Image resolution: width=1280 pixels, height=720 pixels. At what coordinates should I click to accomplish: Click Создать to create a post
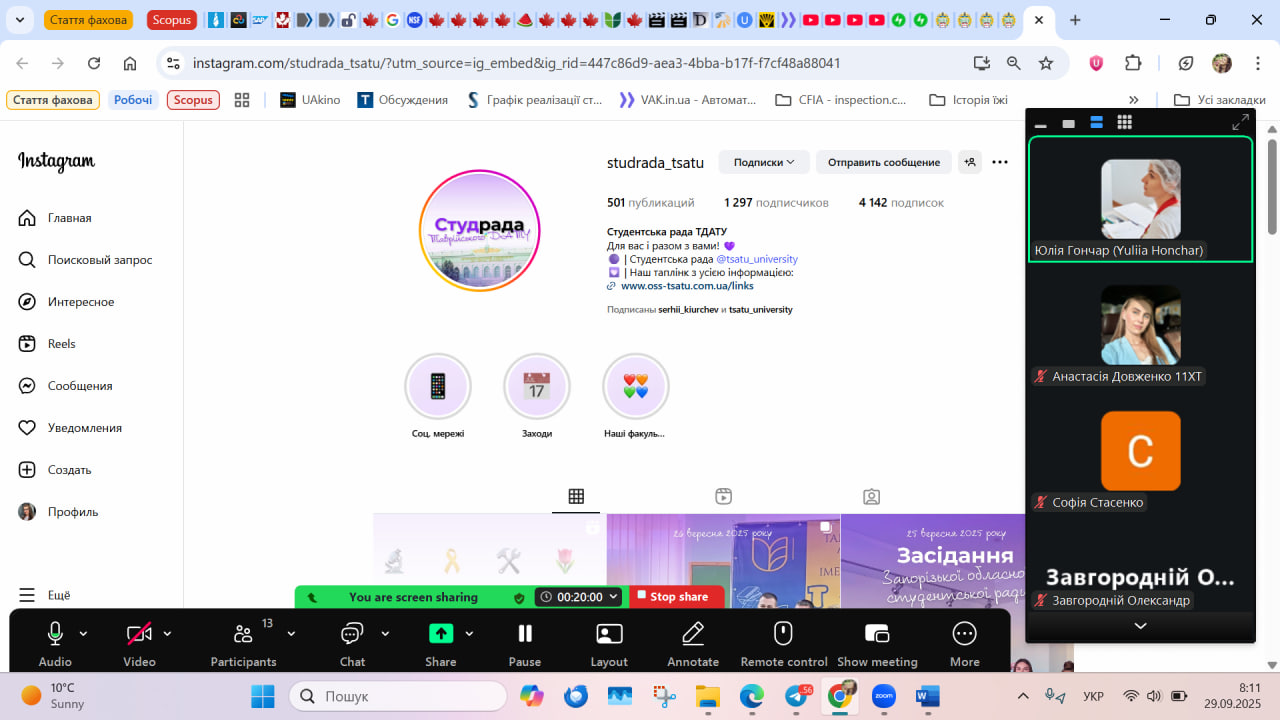(x=55, y=470)
